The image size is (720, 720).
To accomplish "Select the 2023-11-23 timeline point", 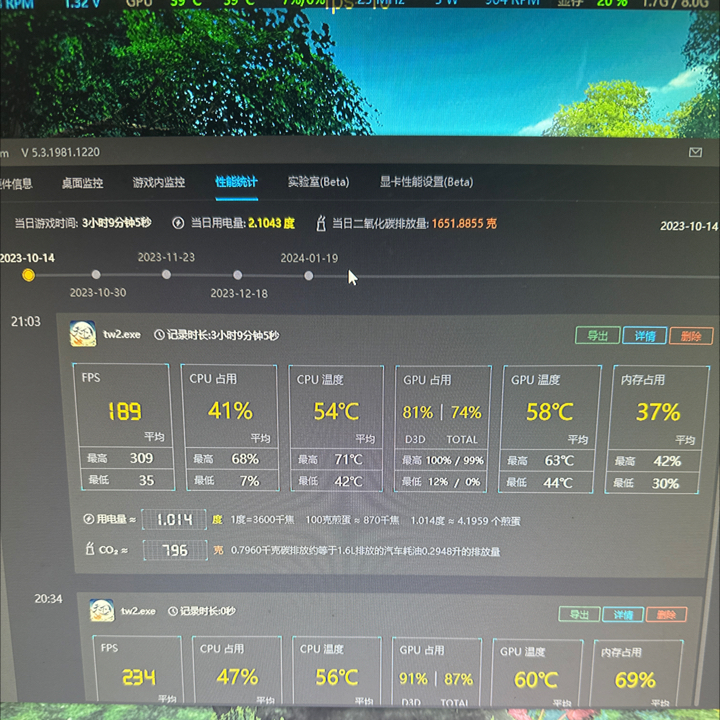I will coord(167,275).
